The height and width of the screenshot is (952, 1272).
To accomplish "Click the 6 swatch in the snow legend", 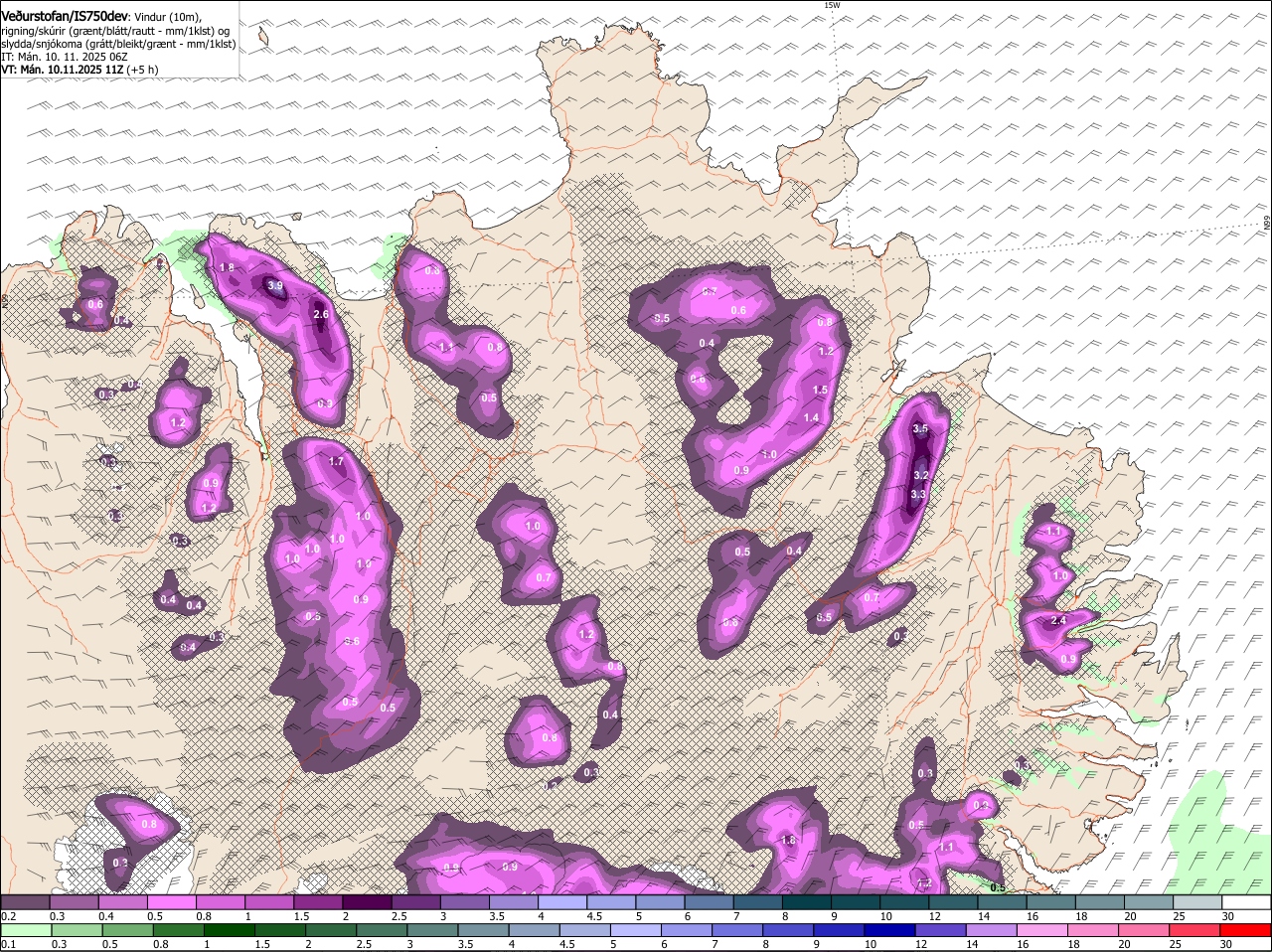I will click(709, 901).
